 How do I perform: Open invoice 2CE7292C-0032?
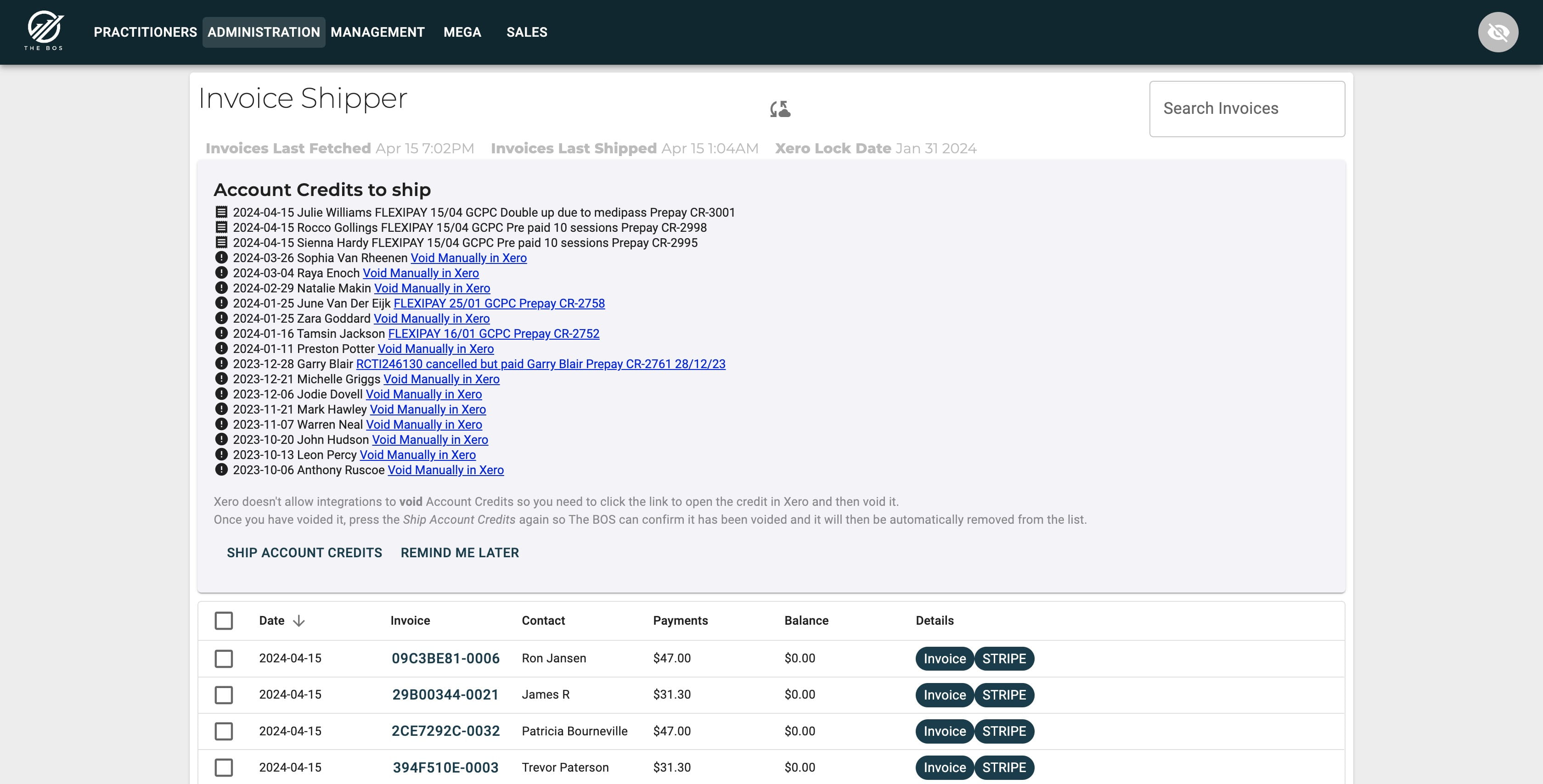click(x=445, y=731)
